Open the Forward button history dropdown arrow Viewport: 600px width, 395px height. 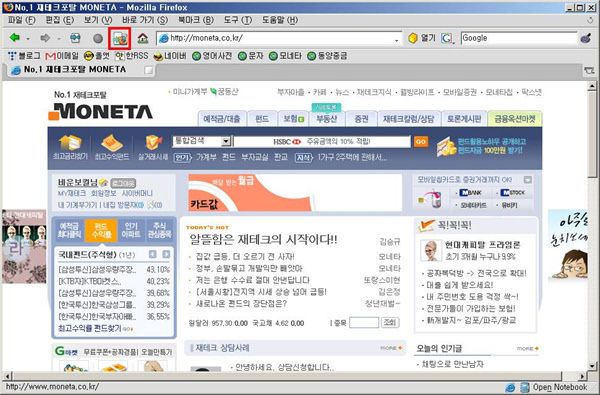[59, 39]
